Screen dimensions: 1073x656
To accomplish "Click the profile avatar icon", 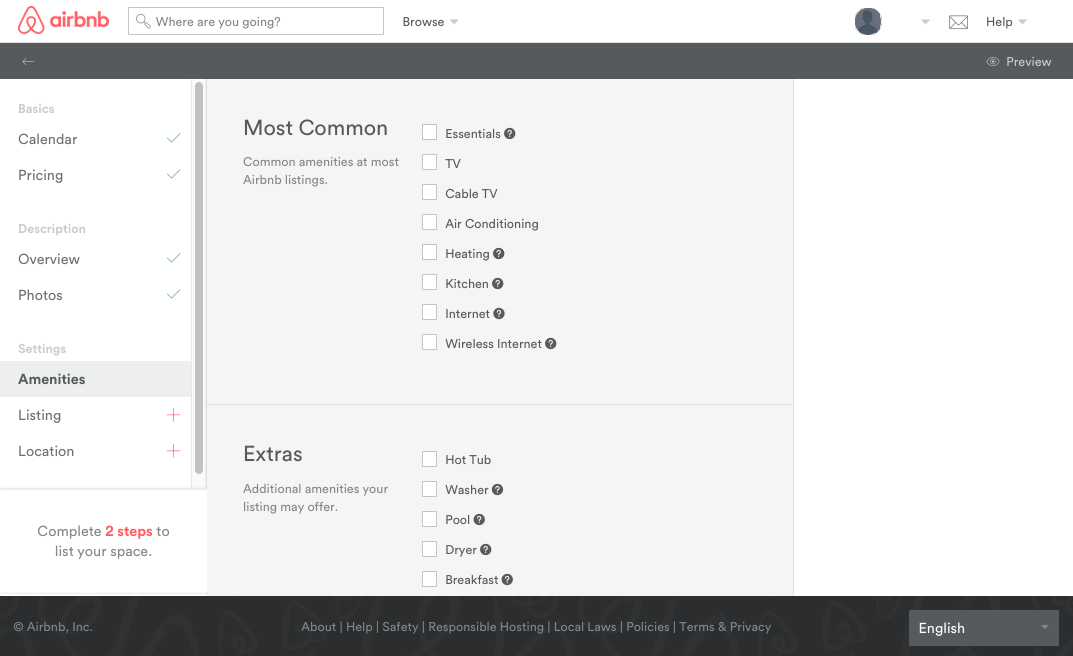I will pyautogui.click(x=867, y=21).
